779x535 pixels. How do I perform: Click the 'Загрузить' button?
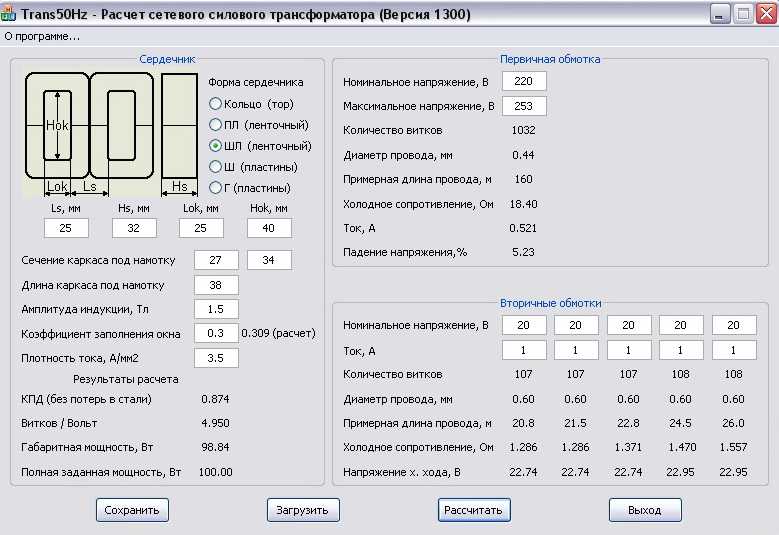click(x=303, y=510)
